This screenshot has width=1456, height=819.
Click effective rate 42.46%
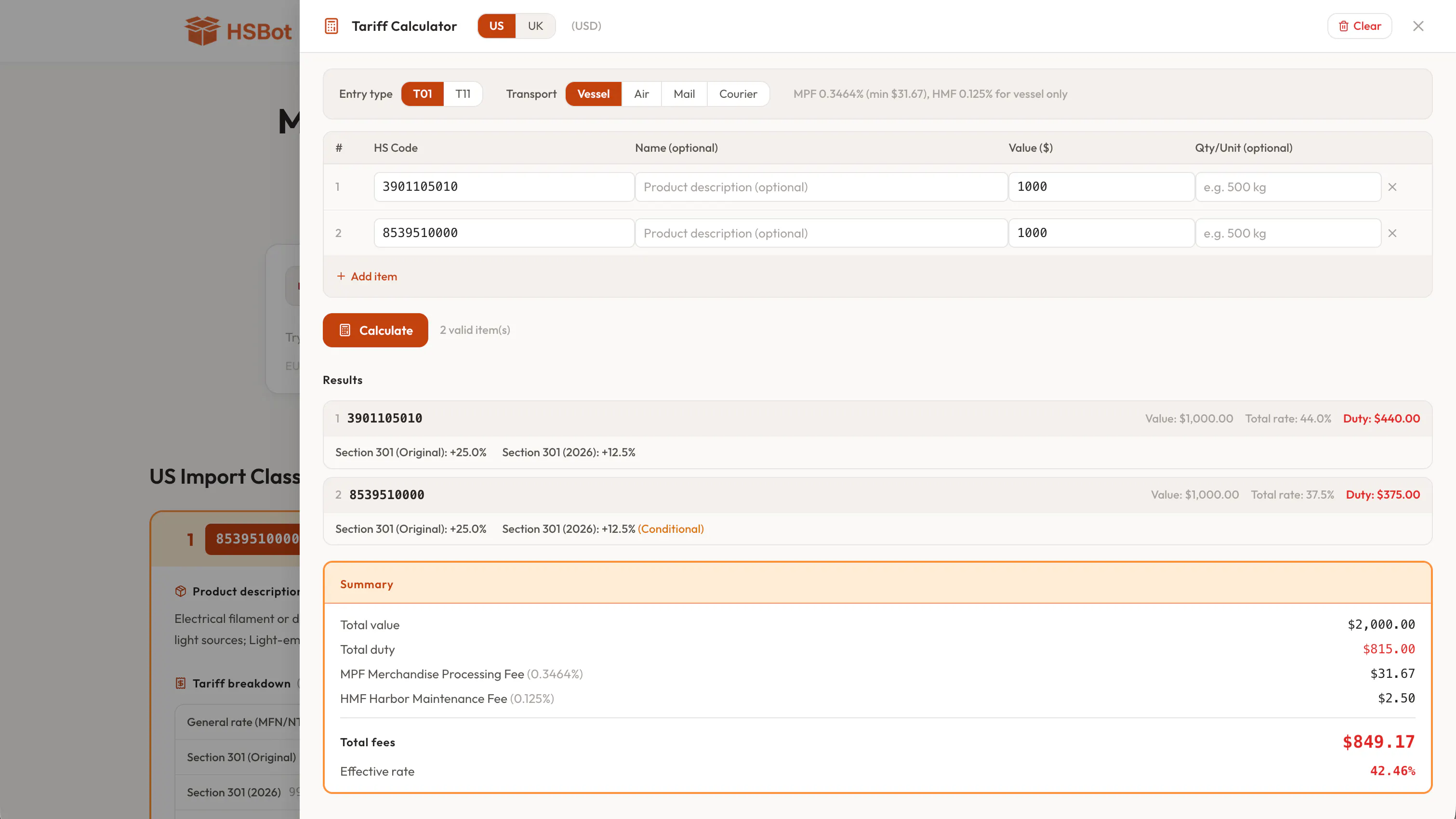1393,771
